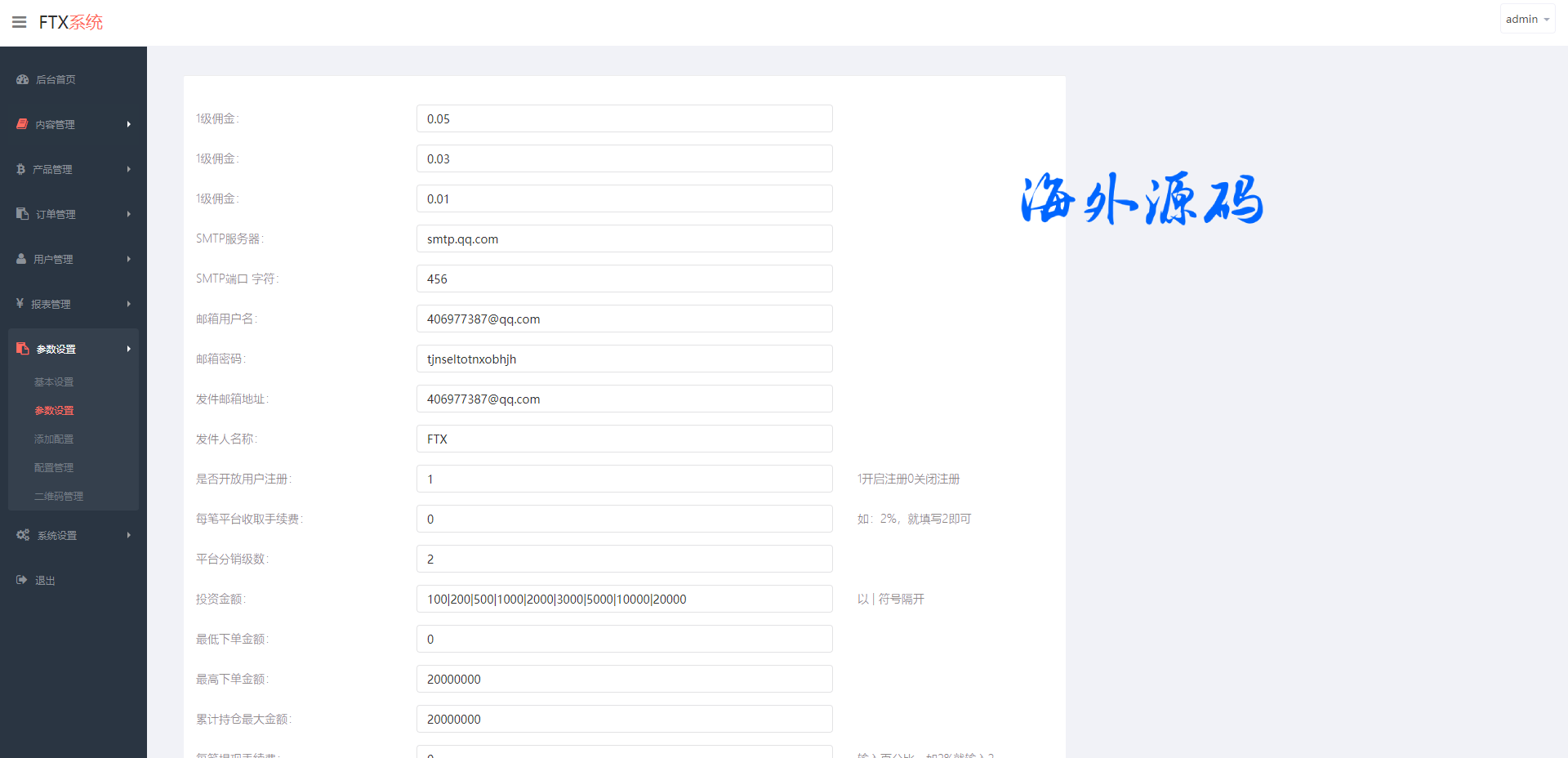Click the bitcoin icon beside 产品管理
1568x758 pixels.
[x=21, y=169]
